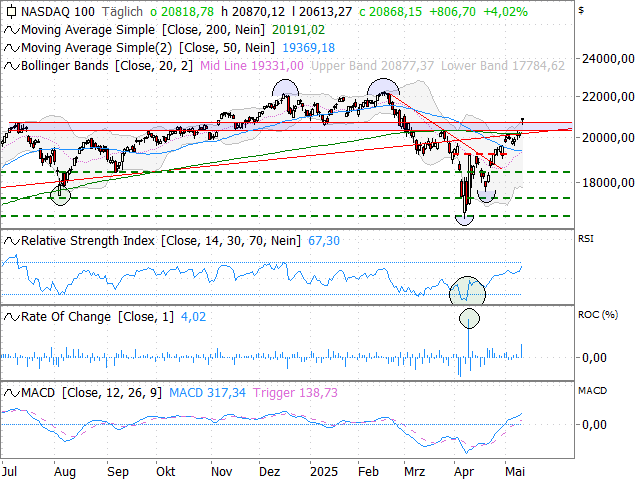Click the wave icon beside Bollinger Bands
This screenshot has height=480, width=640.
(12, 66)
